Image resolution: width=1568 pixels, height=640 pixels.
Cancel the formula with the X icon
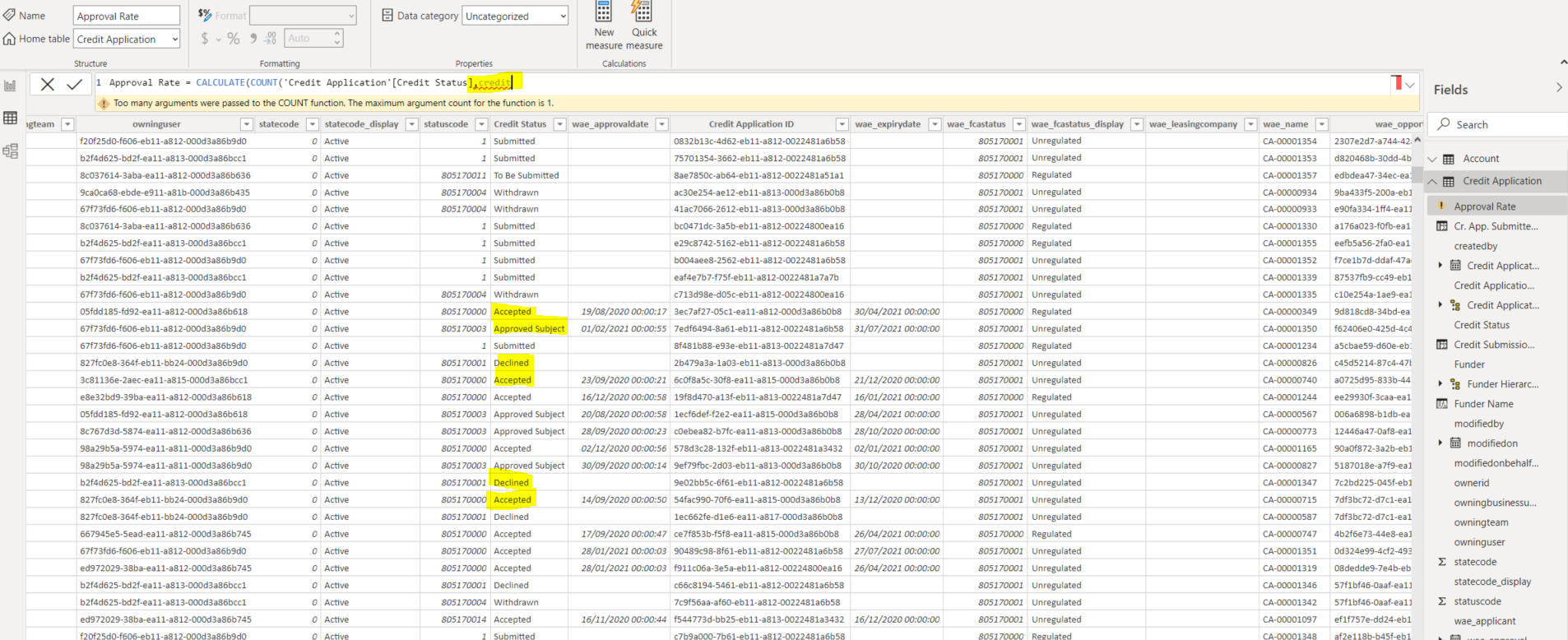48,84
